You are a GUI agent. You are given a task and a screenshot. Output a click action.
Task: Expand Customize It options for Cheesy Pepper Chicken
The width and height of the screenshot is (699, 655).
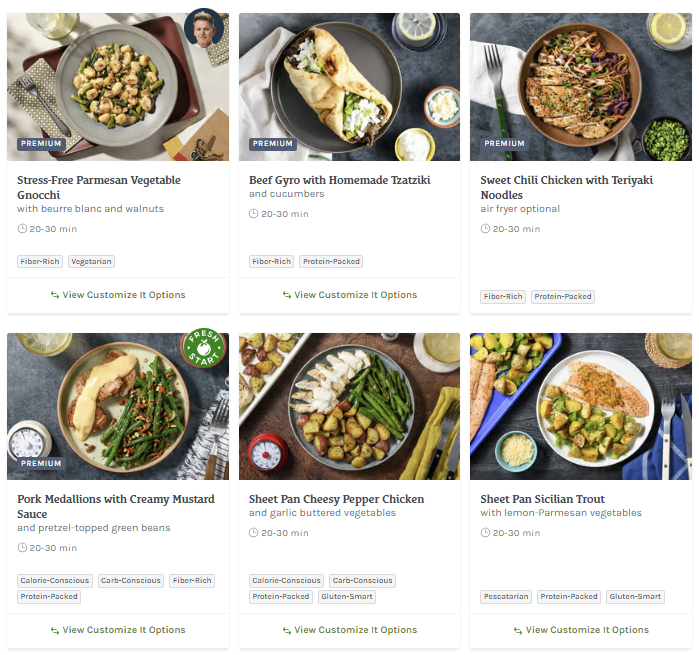coord(349,630)
